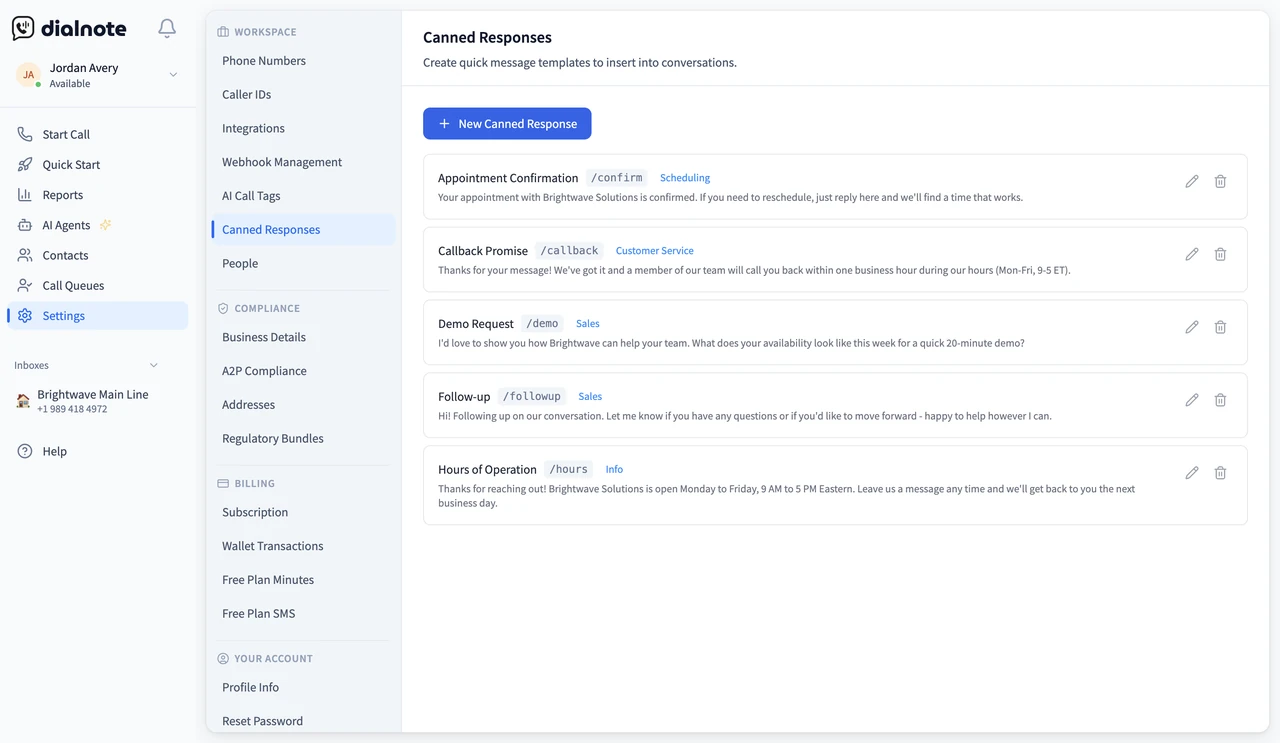Delete the Follow-up response
The height and width of the screenshot is (743, 1280).
1220,400
